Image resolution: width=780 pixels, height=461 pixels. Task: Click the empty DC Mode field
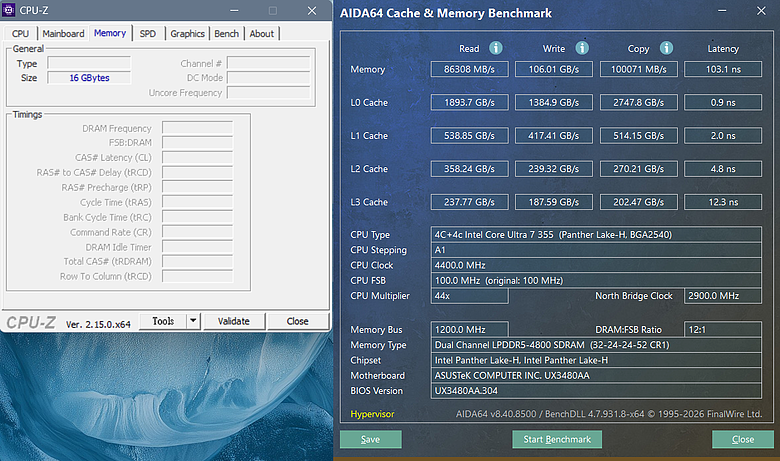(269, 78)
